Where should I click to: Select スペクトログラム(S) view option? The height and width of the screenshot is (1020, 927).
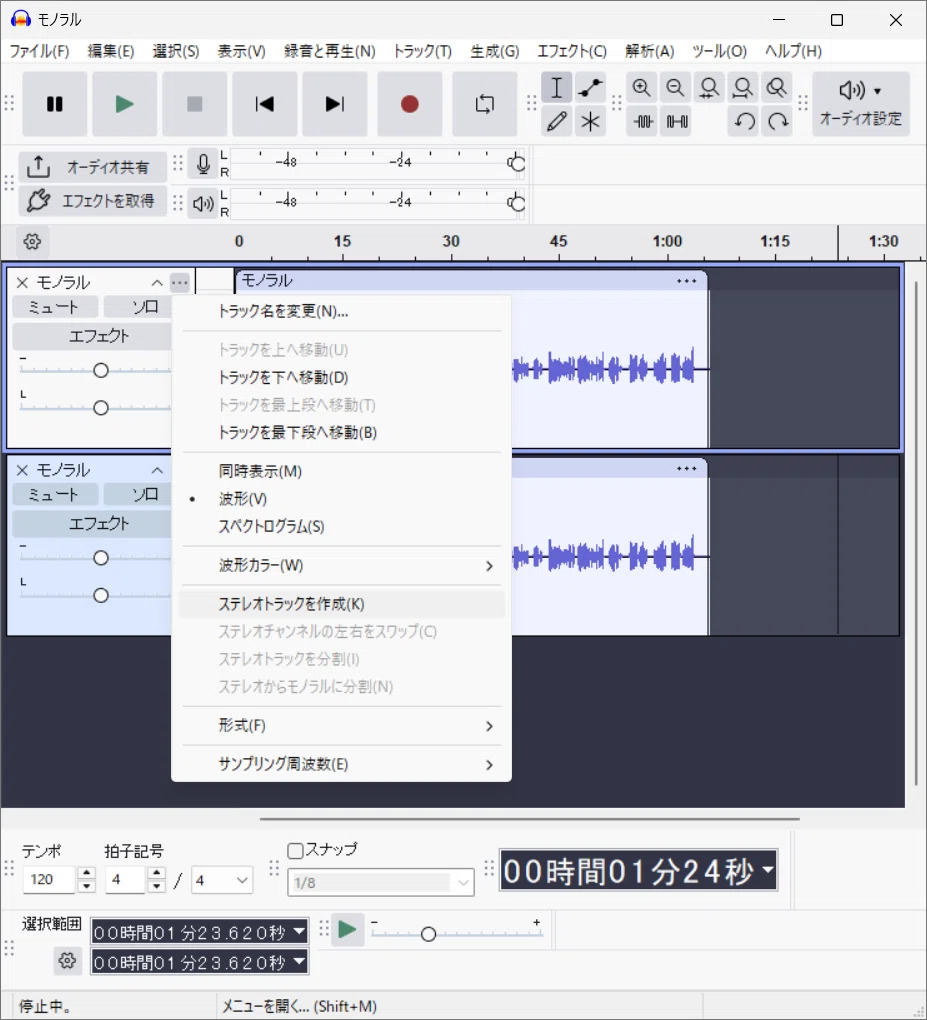pyautogui.click(x=342, y=526)
